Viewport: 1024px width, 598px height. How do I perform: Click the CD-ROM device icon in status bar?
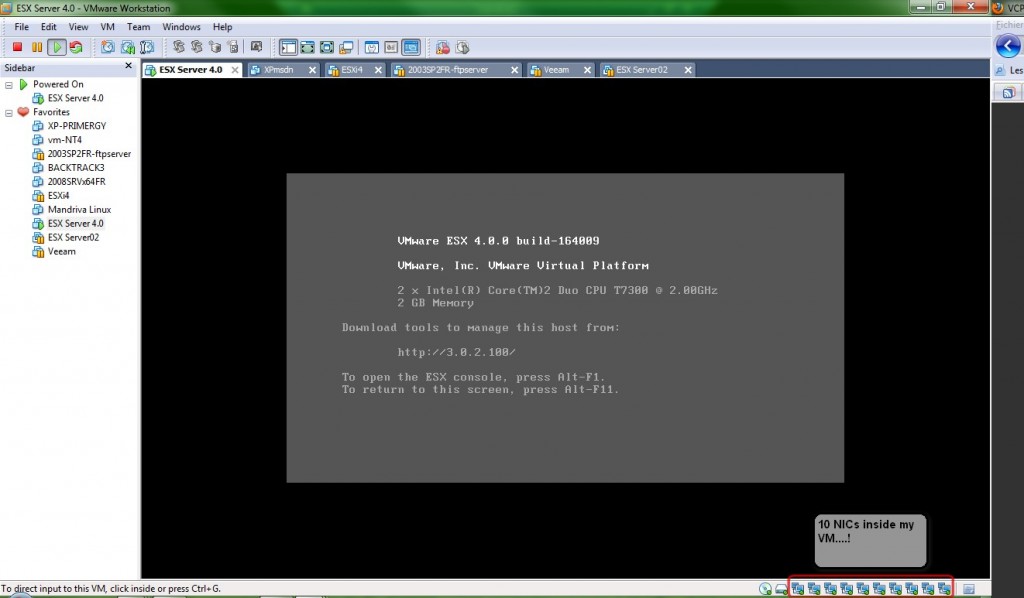763,589
